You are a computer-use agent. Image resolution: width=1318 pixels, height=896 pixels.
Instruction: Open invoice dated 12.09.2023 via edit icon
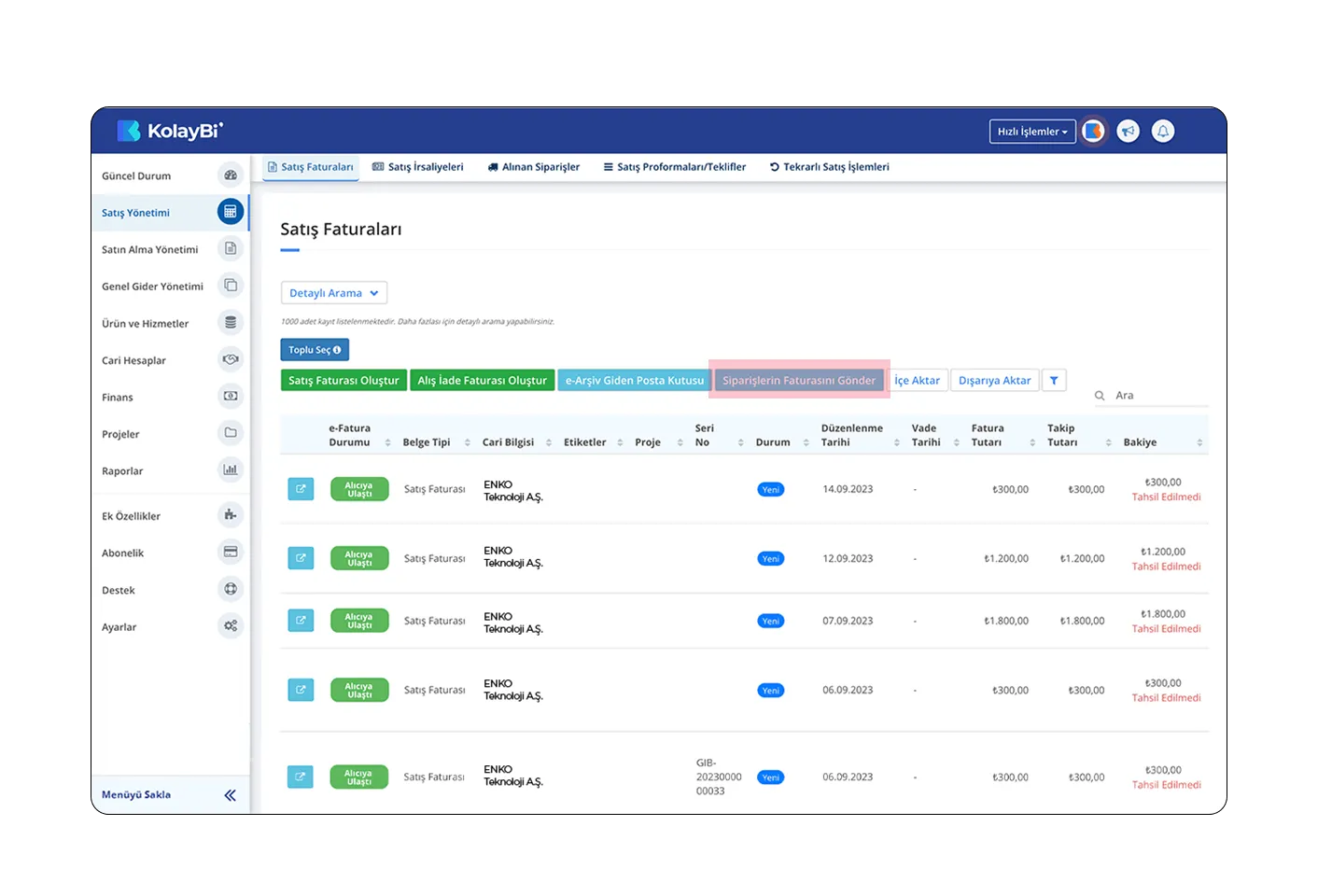(x=301, y=558)
